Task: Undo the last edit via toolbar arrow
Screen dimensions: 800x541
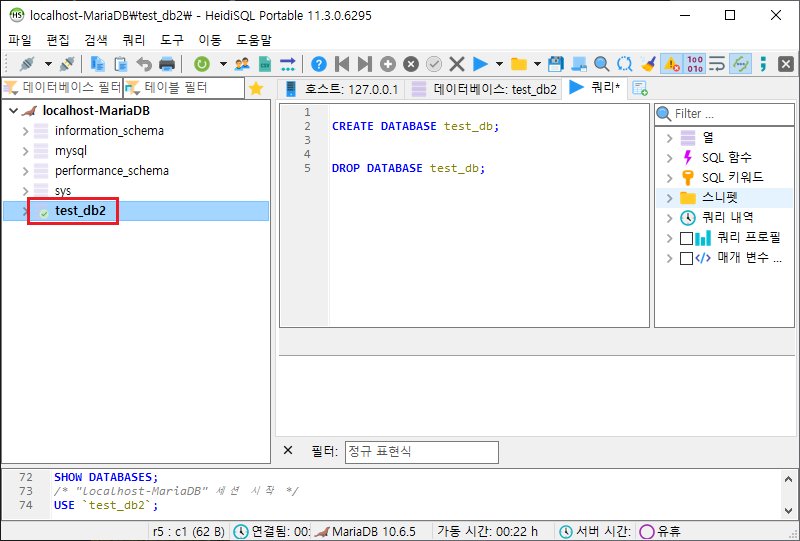Action: click(144, 64)
